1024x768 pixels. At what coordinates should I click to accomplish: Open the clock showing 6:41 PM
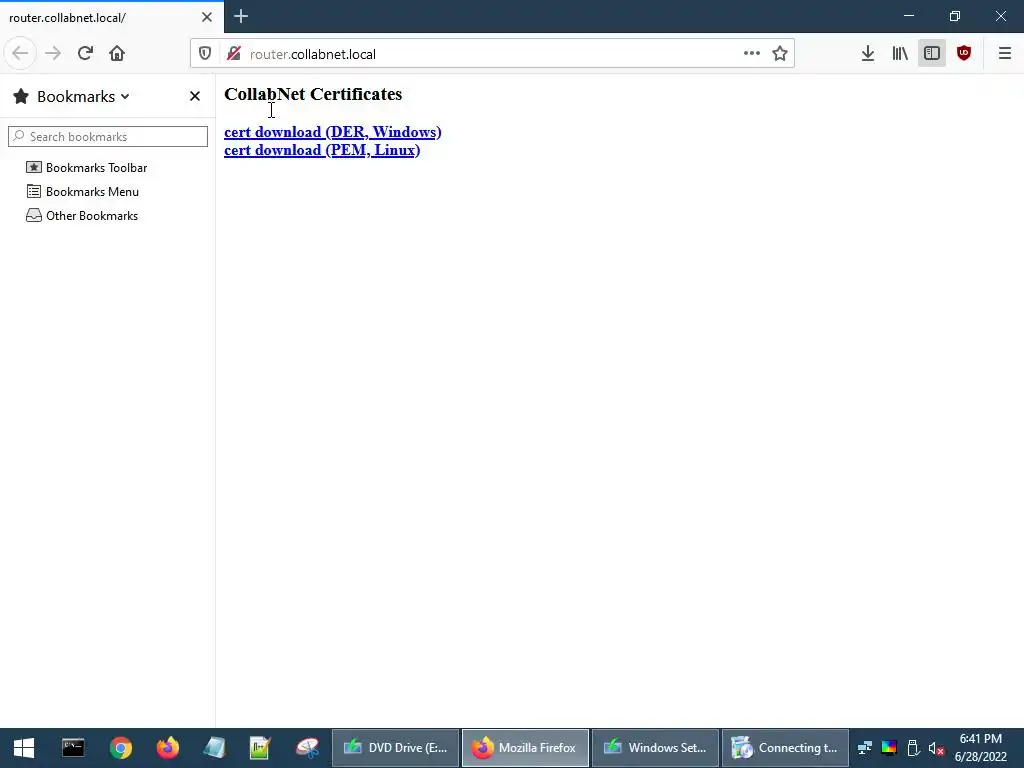point(980,748)
